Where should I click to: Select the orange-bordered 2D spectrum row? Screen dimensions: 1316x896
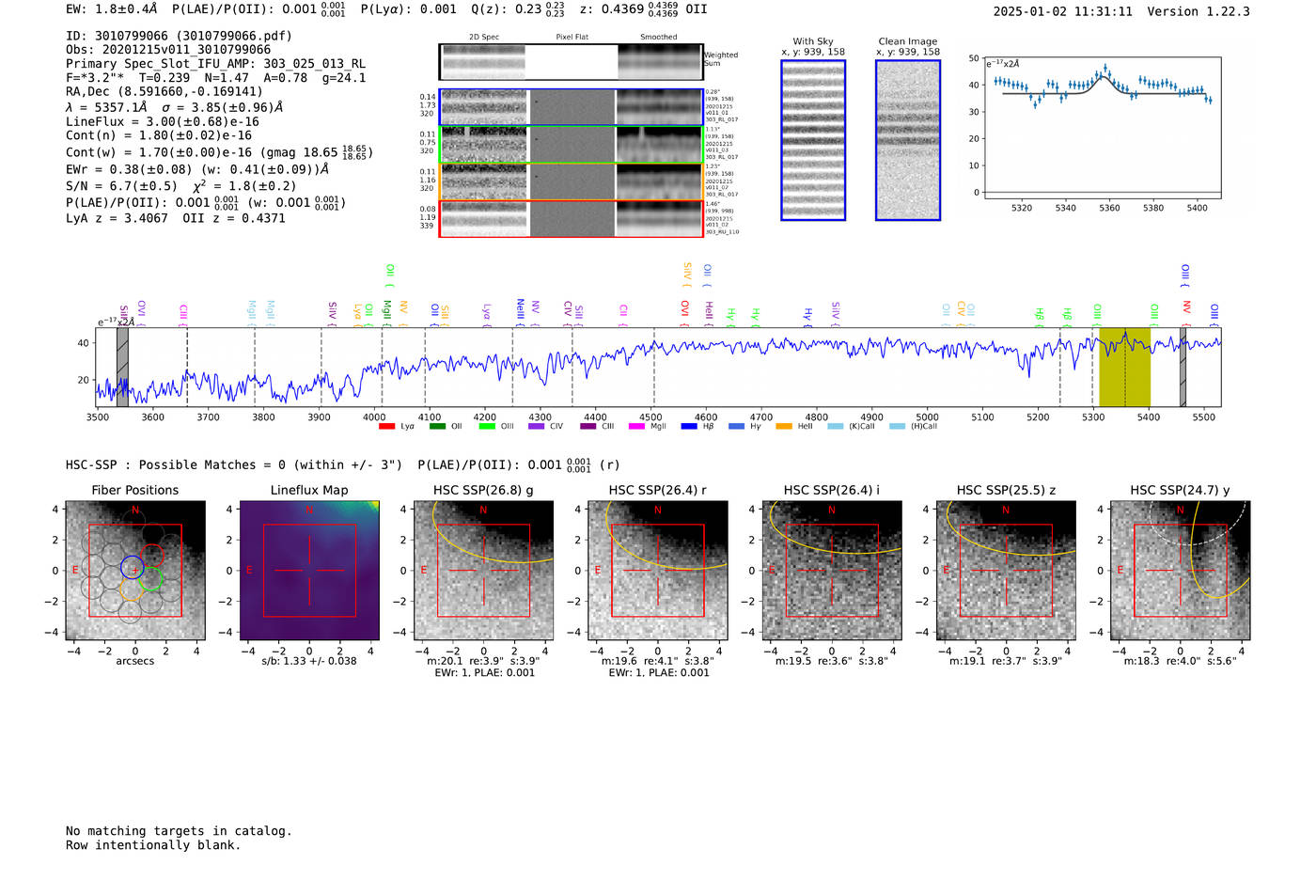coord(571,181)
